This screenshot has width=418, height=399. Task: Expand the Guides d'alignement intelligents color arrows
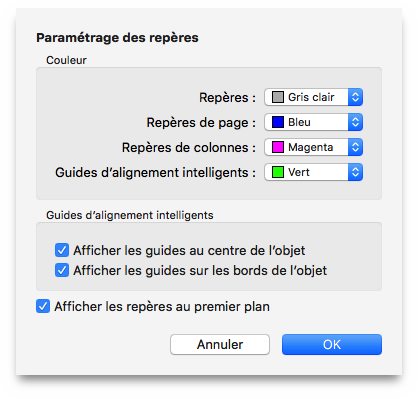click(355, 172)
